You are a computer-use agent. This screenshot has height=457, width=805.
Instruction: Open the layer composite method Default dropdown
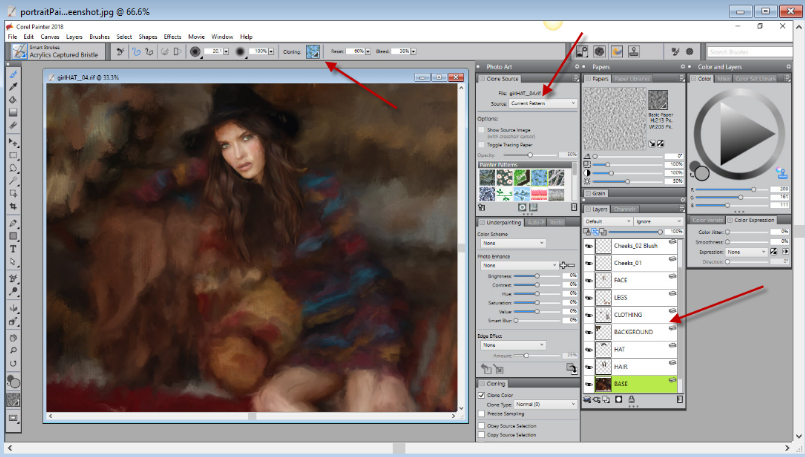[608, 221]
